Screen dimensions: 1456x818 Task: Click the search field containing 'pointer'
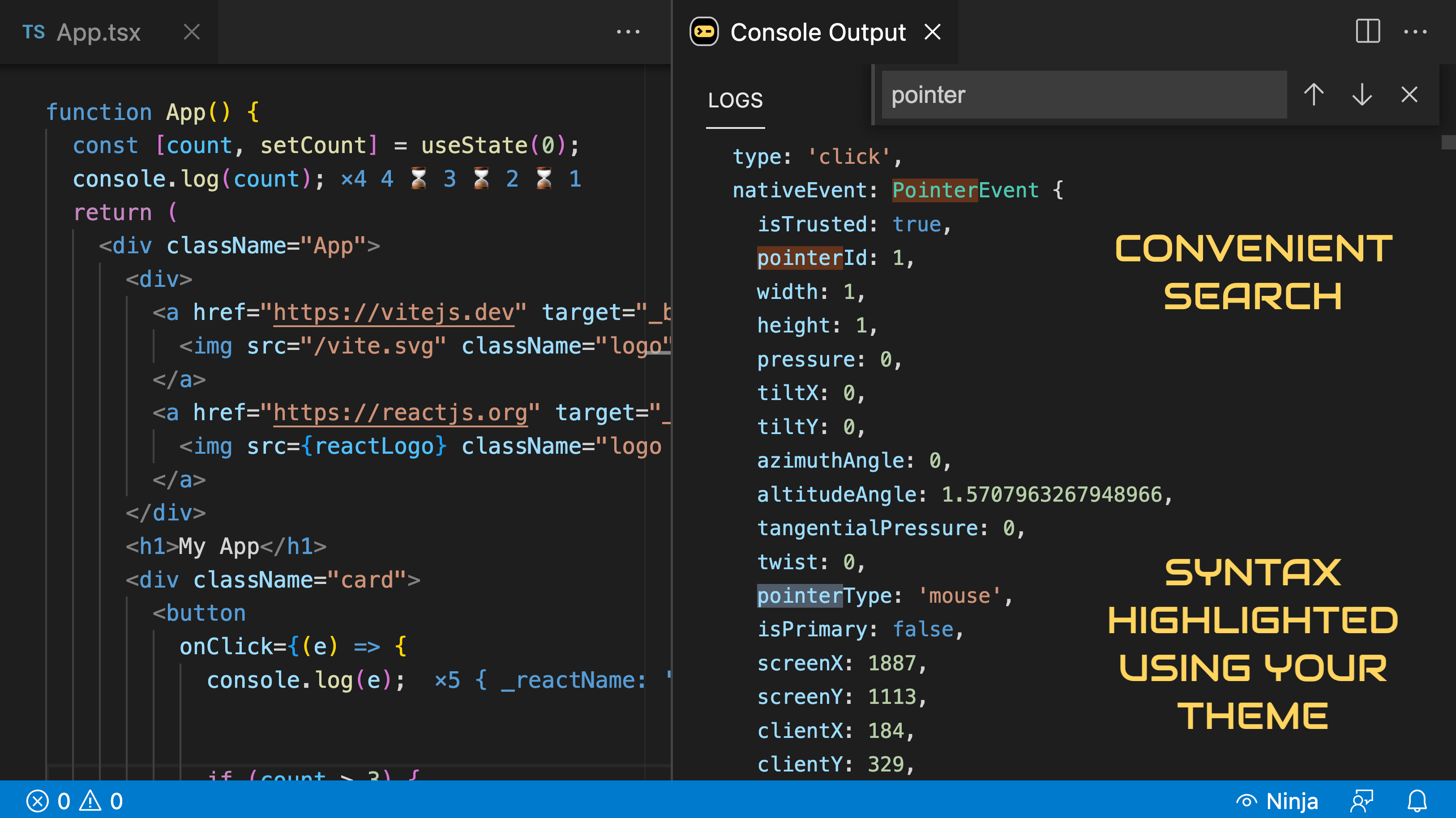pos(1084,94)
